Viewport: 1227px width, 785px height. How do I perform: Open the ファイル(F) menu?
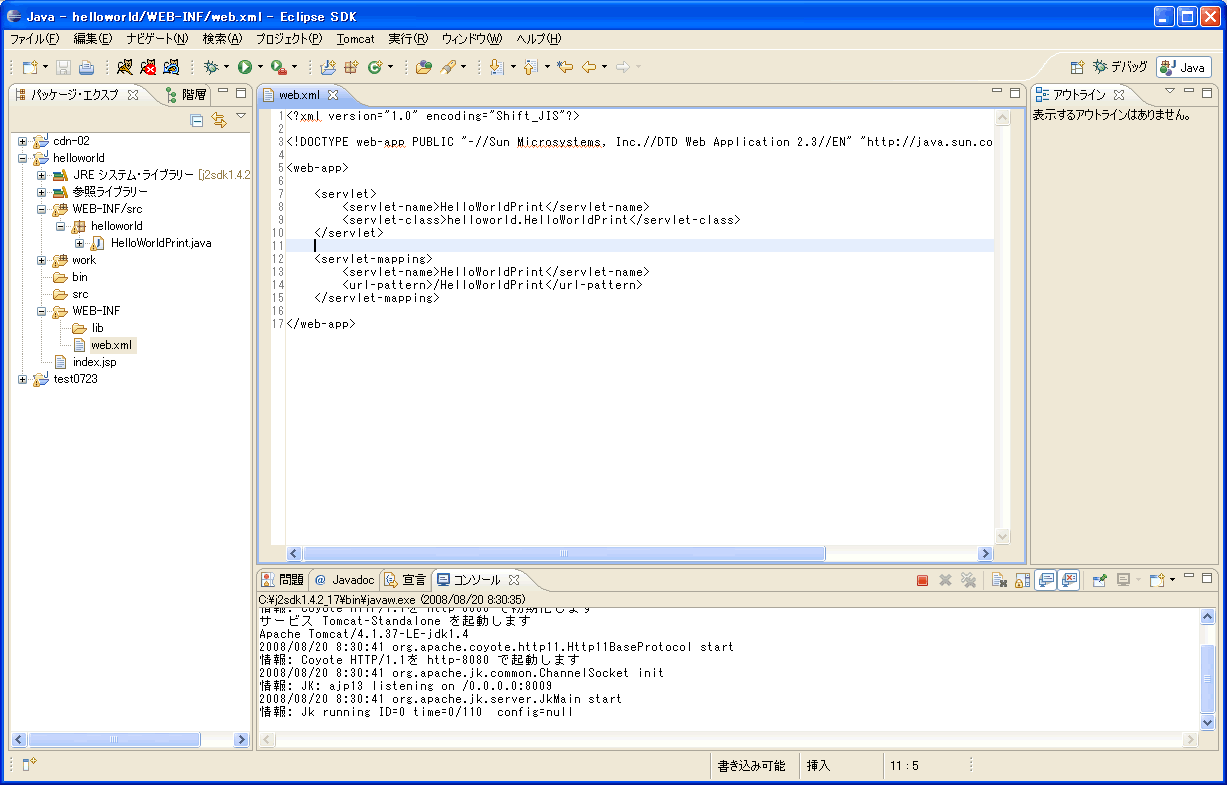click(35, 39)
